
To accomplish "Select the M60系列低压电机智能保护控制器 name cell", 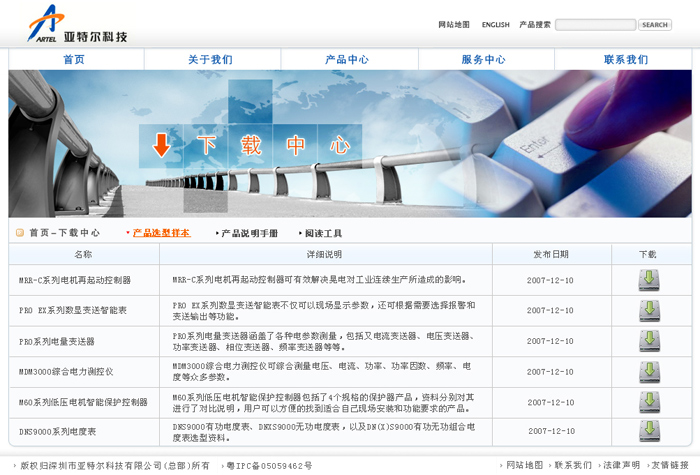I will tap(83, 402).
